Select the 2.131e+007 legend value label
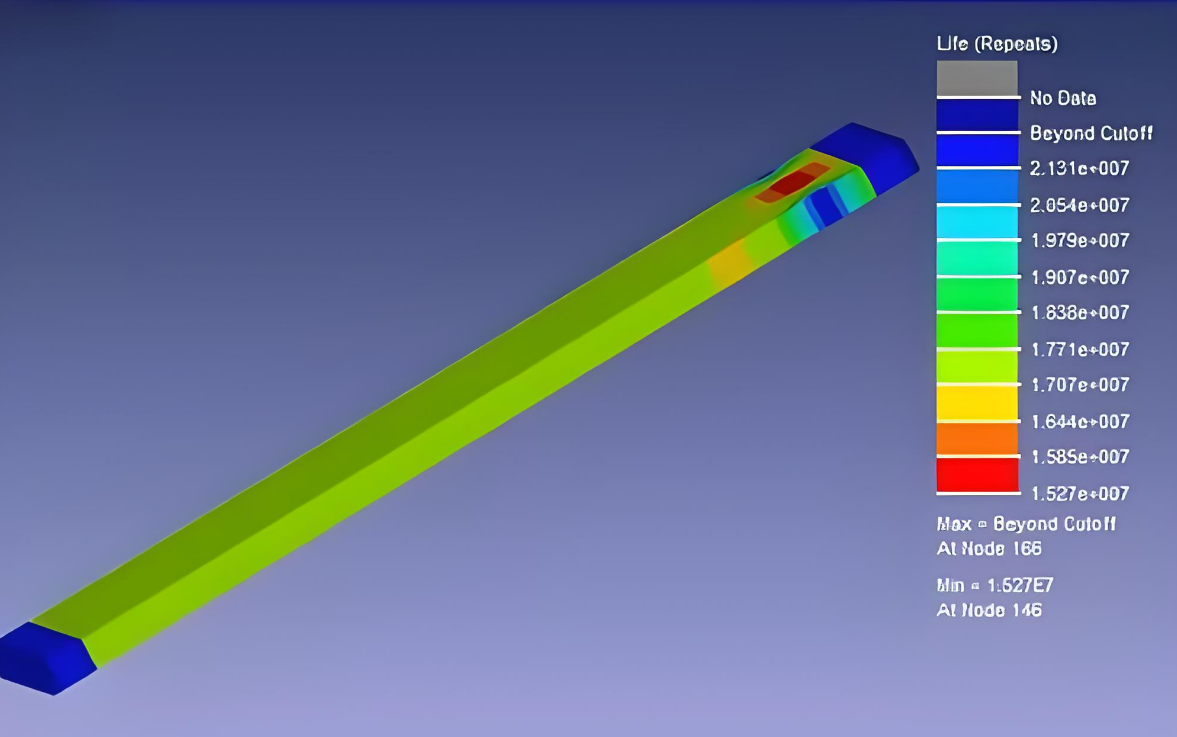Viewport: 1177px width, 737px height. pyautogui.click(x=1079, y=169)
